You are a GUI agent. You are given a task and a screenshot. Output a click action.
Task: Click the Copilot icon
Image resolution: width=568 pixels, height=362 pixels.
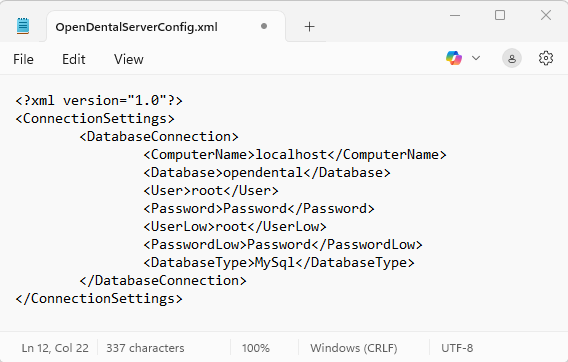coord(454,58)
